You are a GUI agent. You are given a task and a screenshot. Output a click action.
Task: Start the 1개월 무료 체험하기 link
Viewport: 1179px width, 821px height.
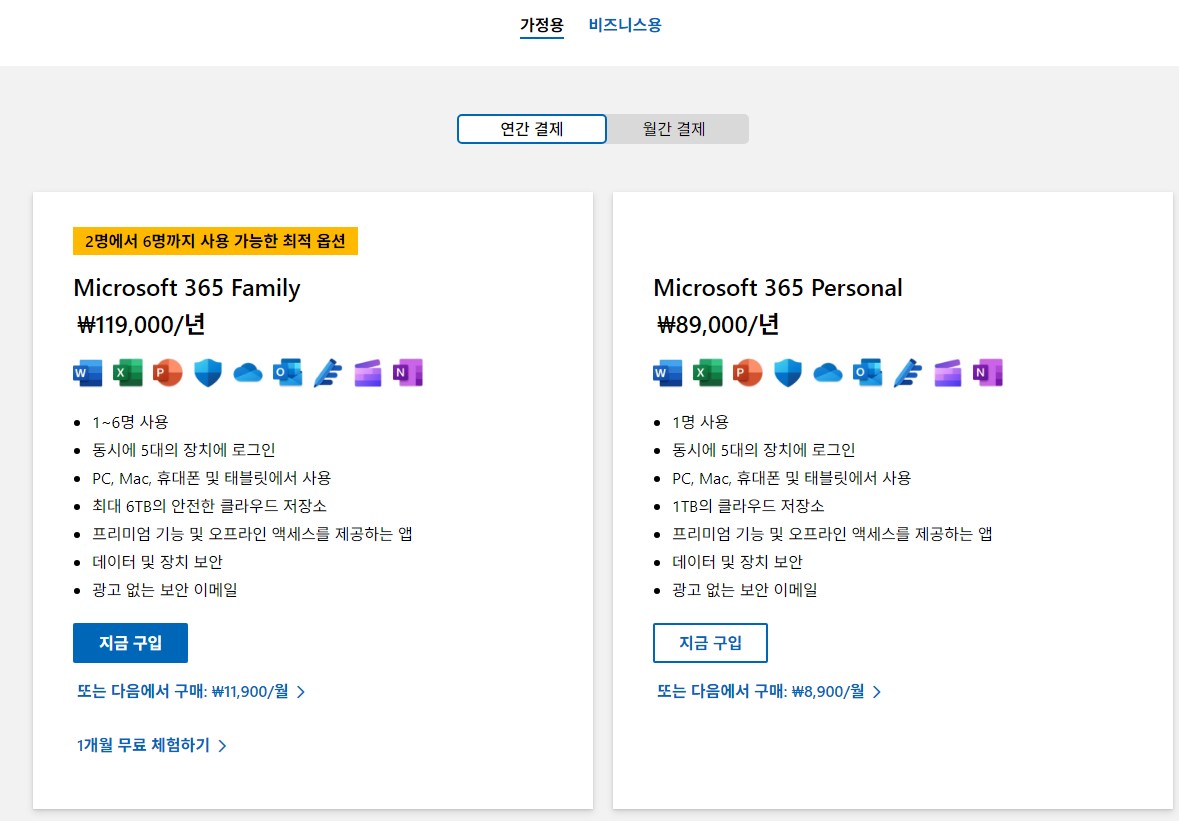[151, 745]
